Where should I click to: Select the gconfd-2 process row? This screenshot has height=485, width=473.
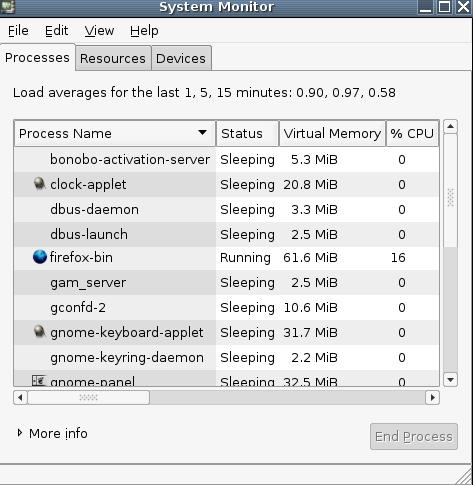(226, 307)
